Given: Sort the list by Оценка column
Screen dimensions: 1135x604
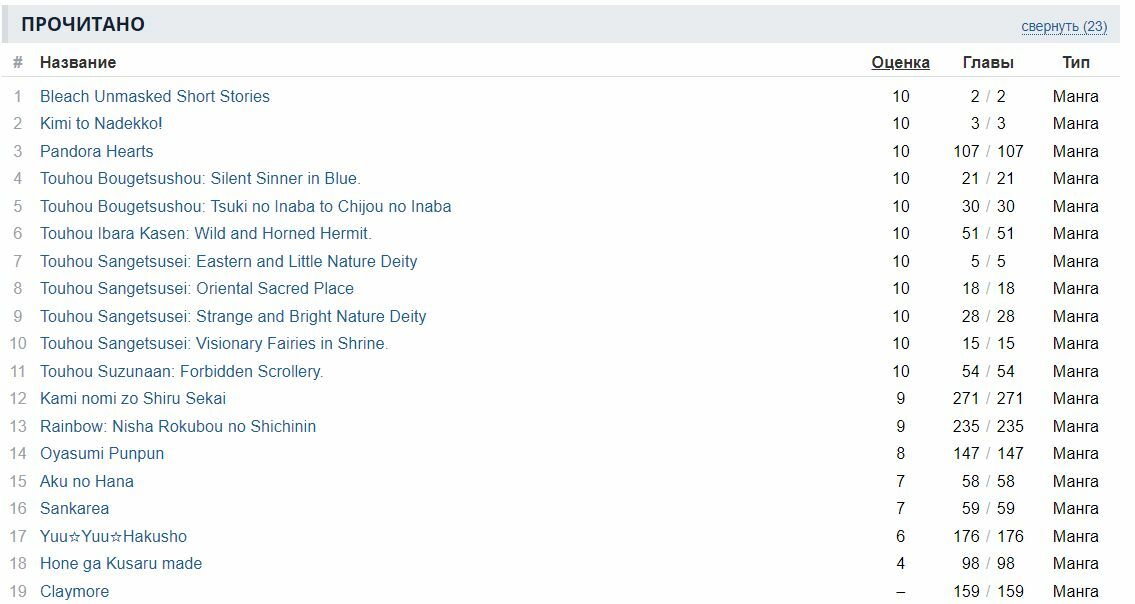Looking at the screenshot, I should click(x=900, y=62).
